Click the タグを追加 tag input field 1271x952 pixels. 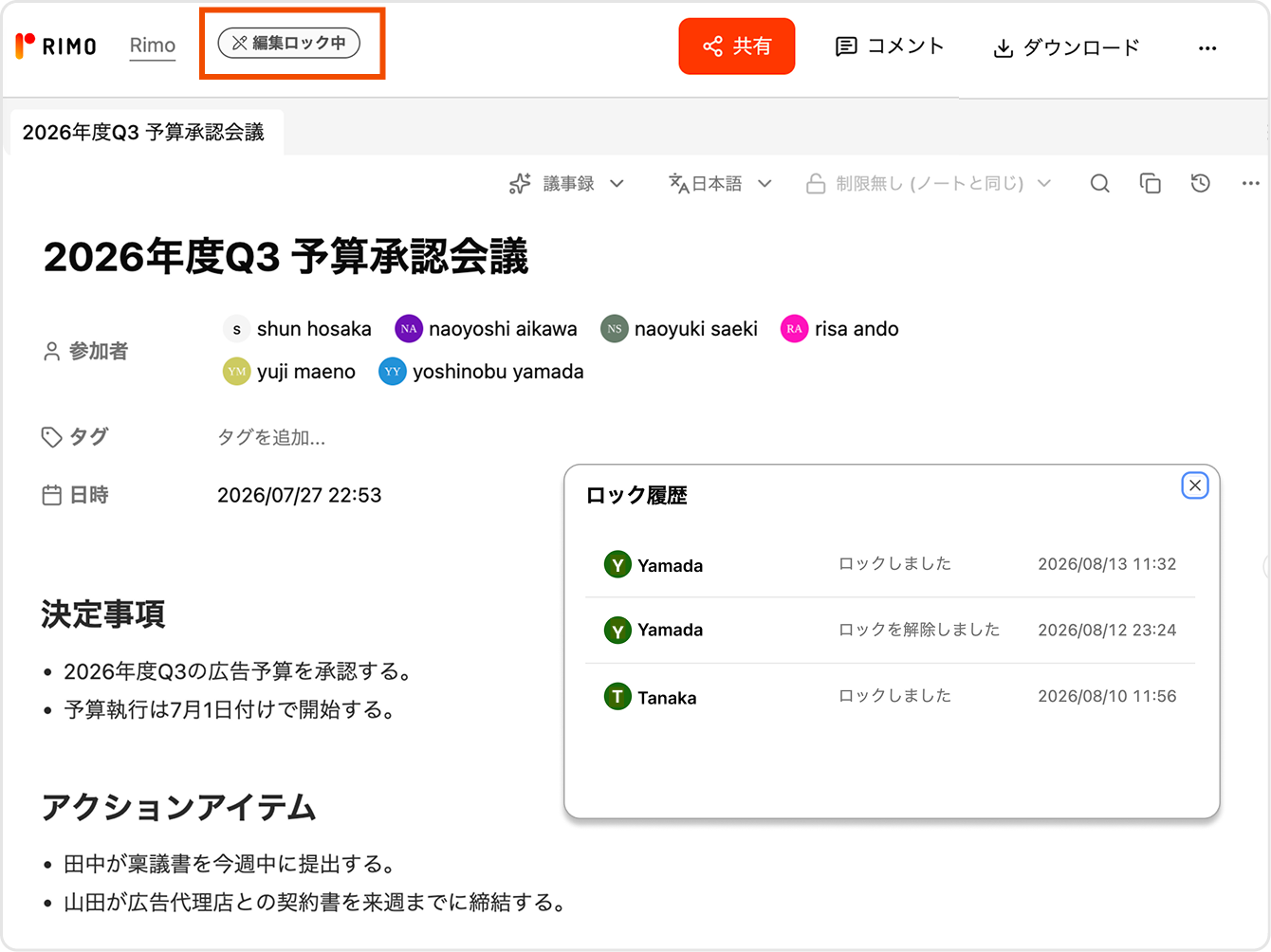(x=271, y=437)
